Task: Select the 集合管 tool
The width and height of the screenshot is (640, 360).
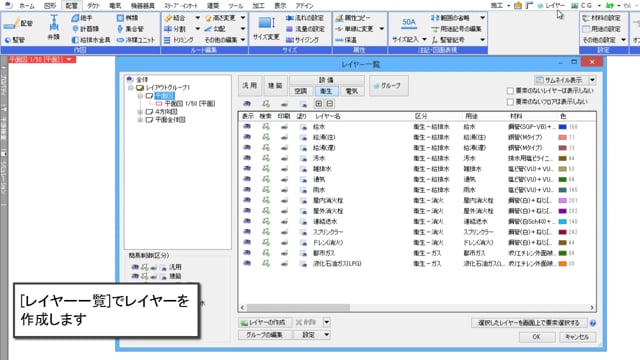Action: pyautogui.click(x=130, y=29)
